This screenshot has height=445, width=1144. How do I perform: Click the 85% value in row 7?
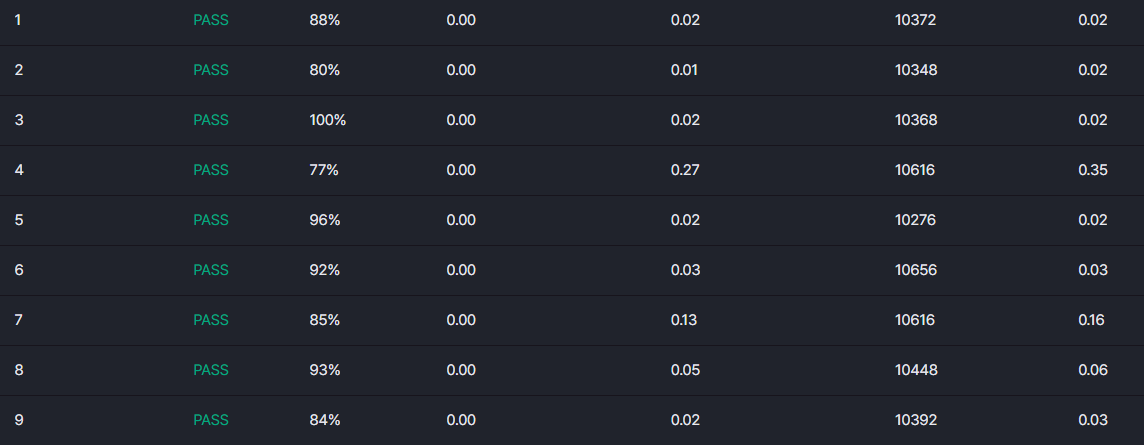(325, 320)
